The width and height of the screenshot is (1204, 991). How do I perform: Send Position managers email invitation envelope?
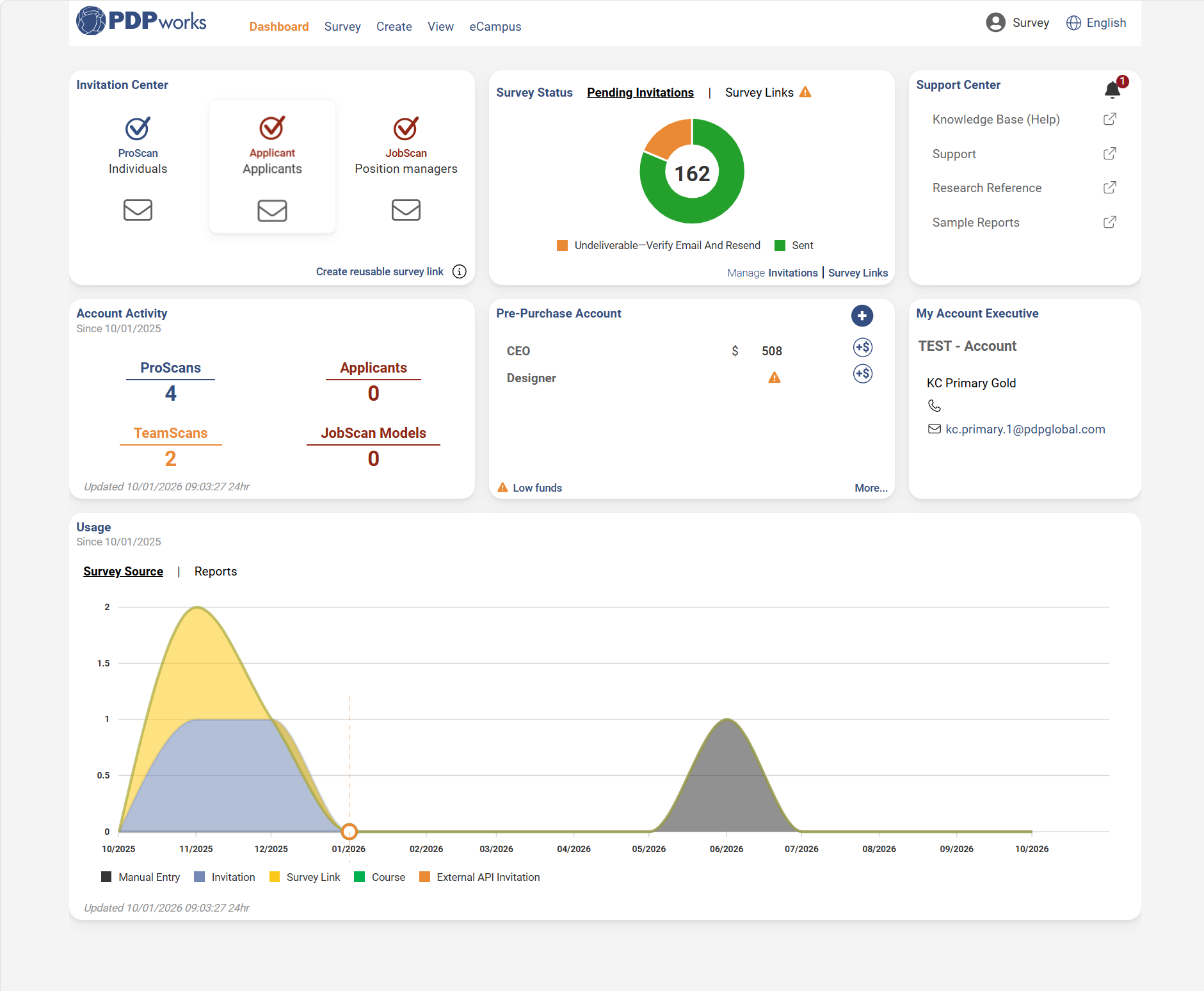(x=406, y=210)
